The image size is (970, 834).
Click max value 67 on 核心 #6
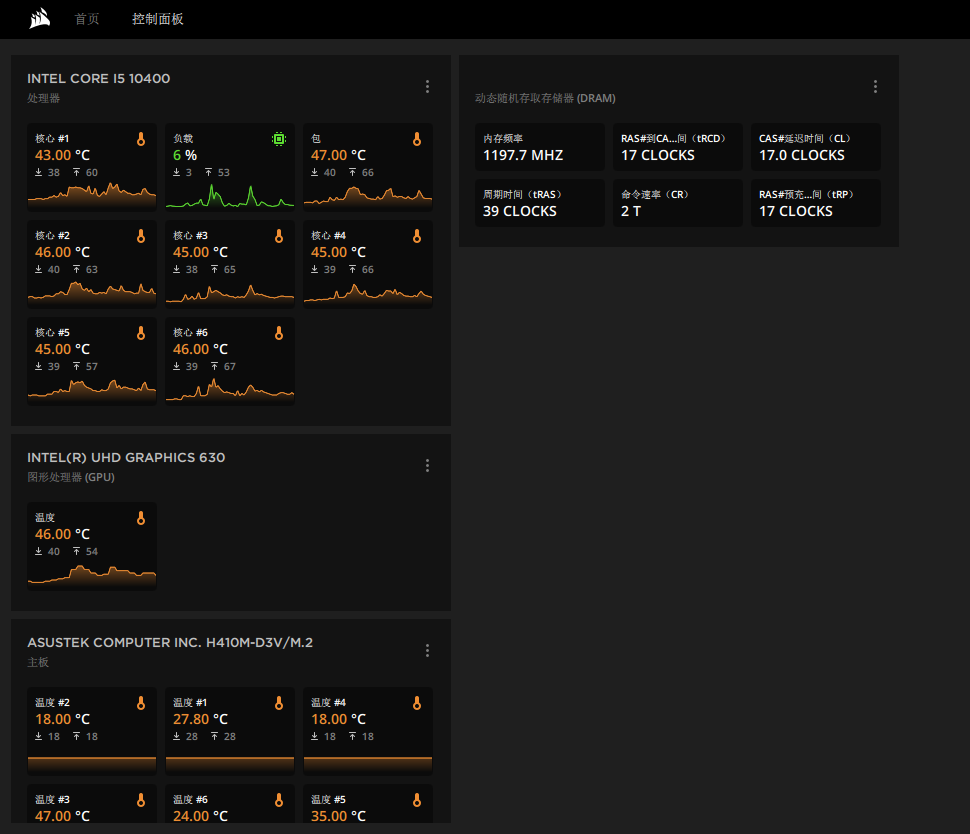(230, 367)
